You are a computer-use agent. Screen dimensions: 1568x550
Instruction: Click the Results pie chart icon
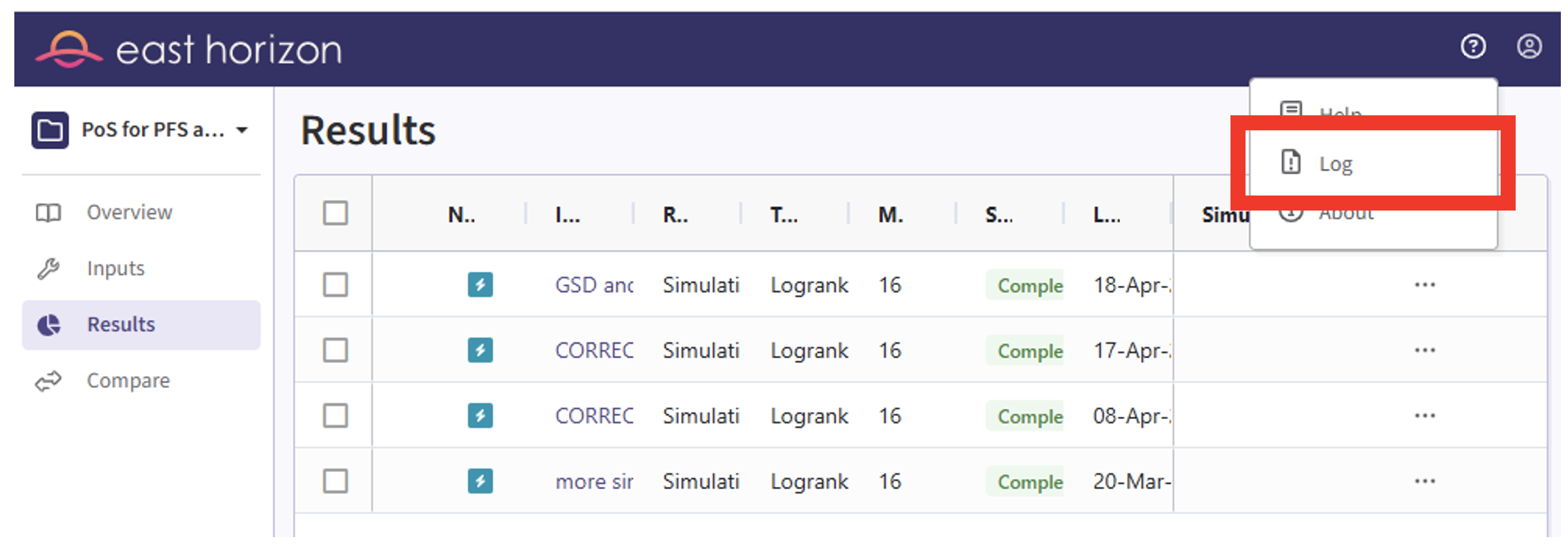pos(49,325)
